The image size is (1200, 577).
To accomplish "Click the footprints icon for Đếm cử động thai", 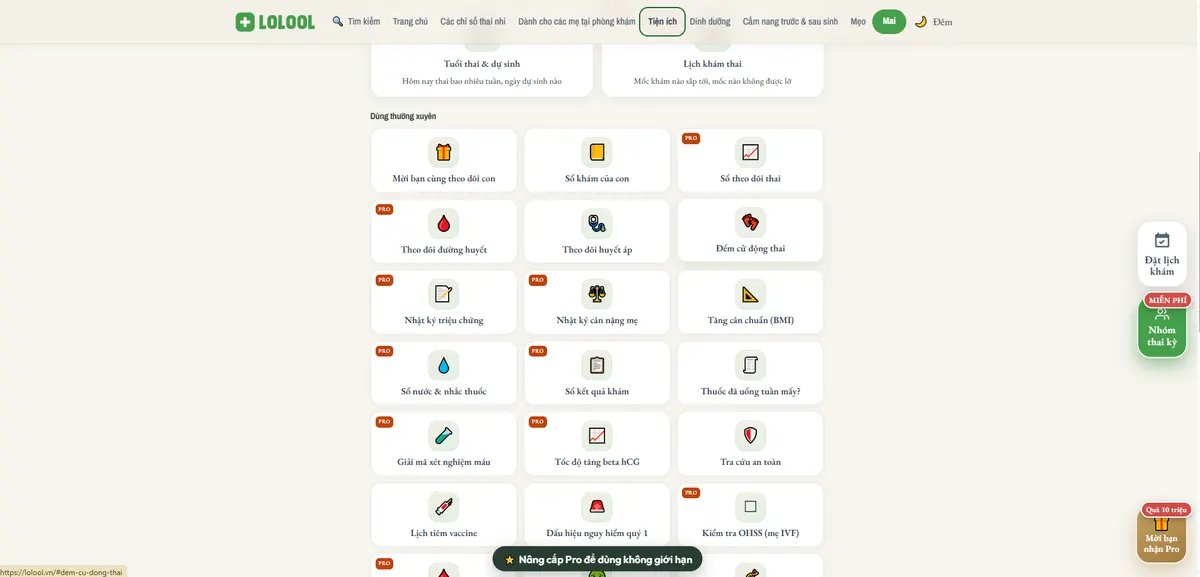I will point(751,222).
